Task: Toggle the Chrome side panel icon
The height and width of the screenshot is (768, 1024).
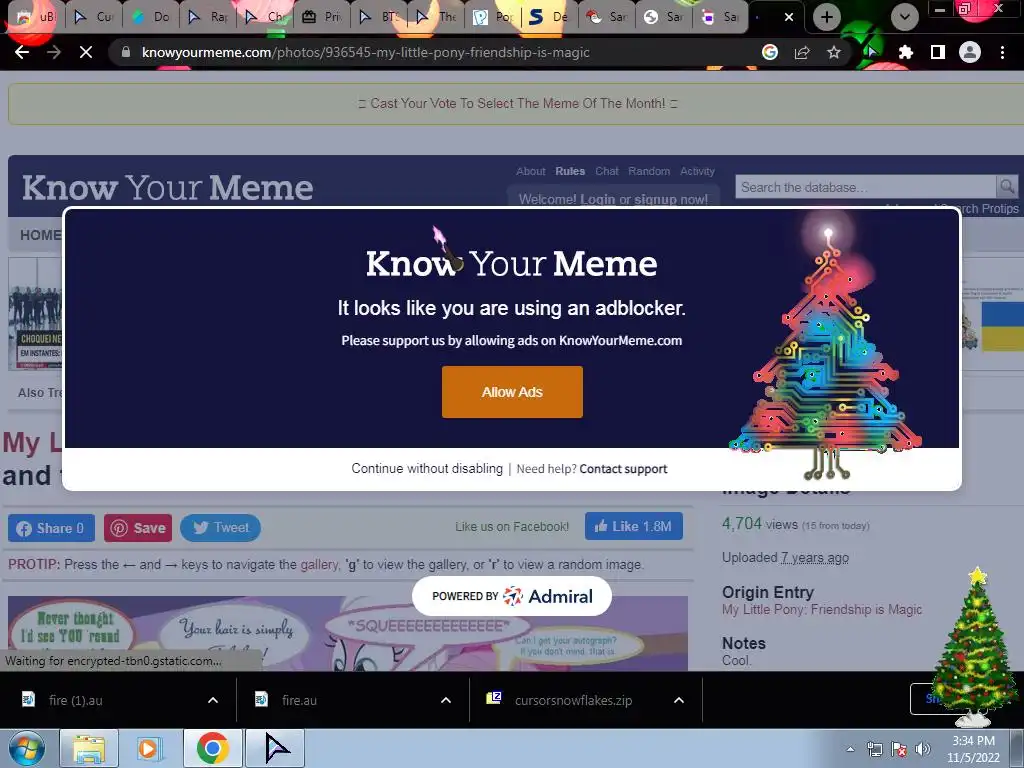Action: [x=938, y=52]
